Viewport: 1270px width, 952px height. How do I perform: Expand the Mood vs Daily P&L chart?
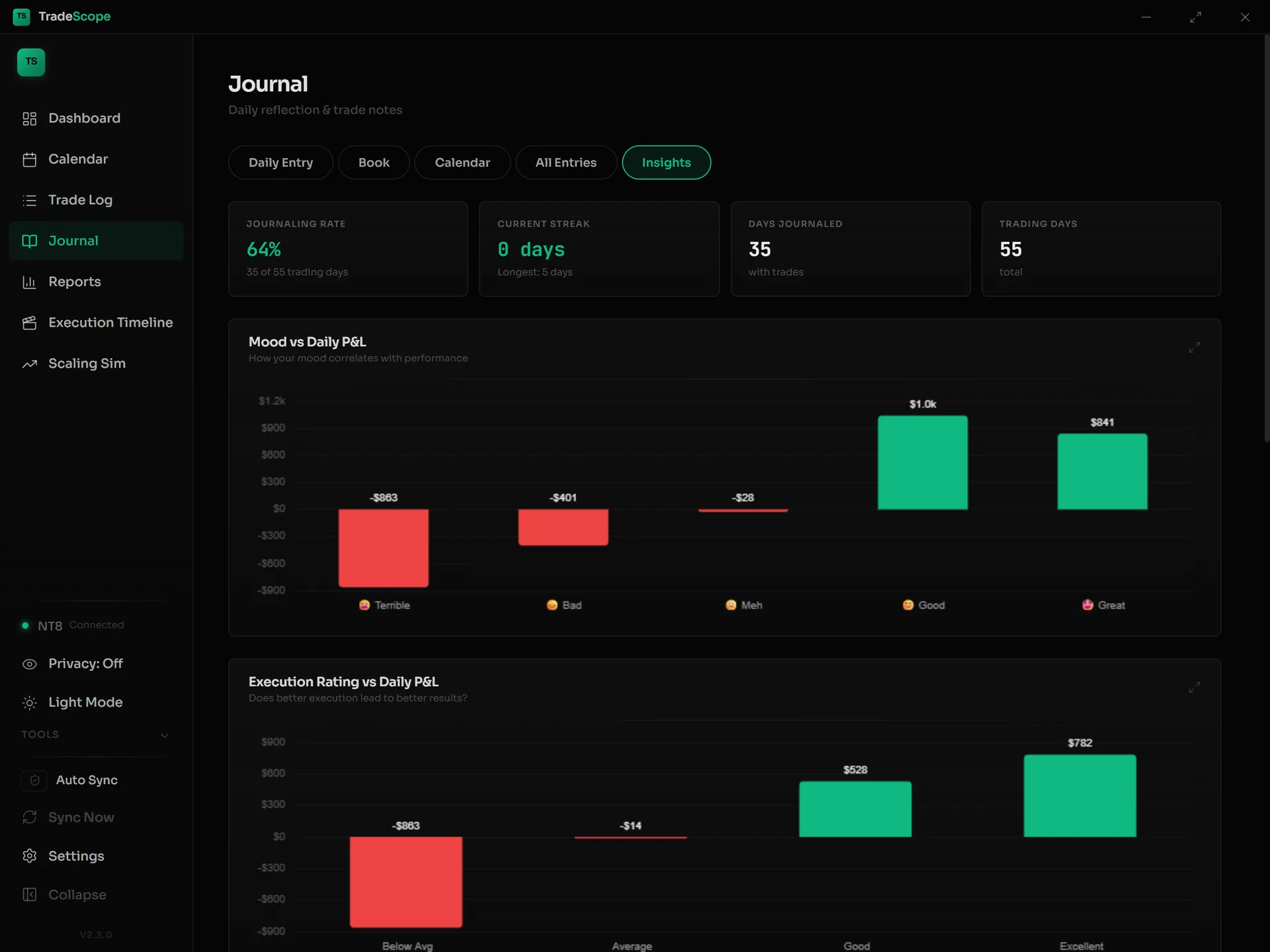click(1195, 348)
